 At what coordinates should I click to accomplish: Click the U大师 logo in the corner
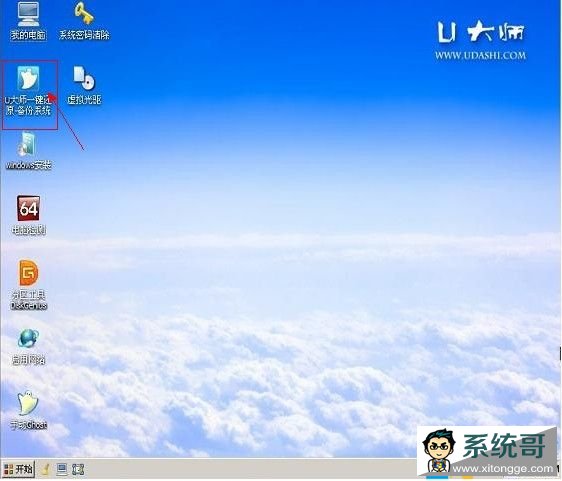pos(481,32)
